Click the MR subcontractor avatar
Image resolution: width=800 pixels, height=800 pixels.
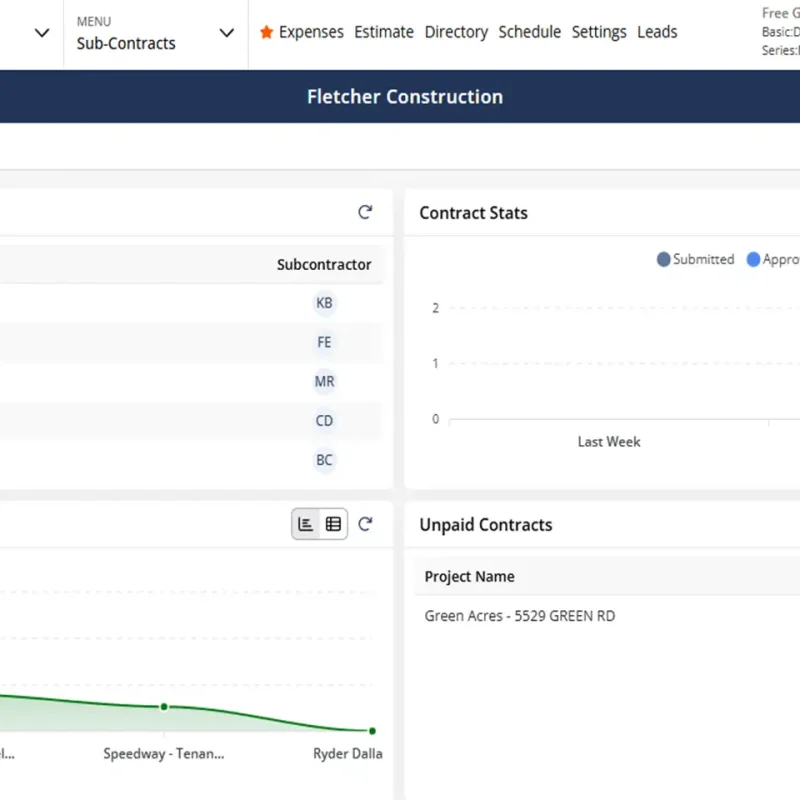point(324,382)
